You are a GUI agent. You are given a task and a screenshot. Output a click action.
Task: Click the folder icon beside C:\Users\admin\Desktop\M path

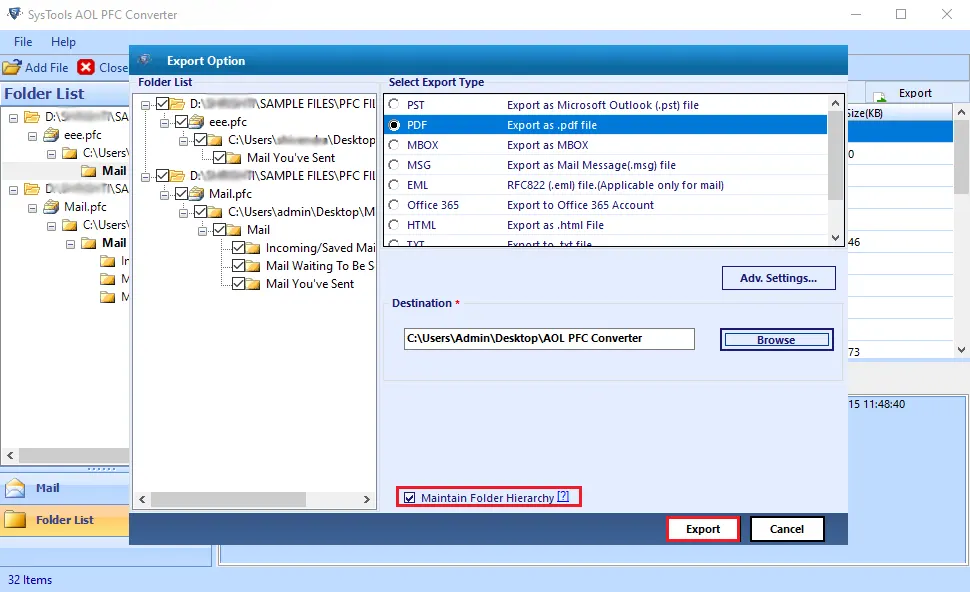pyautogui.click(x=215, y=212)
